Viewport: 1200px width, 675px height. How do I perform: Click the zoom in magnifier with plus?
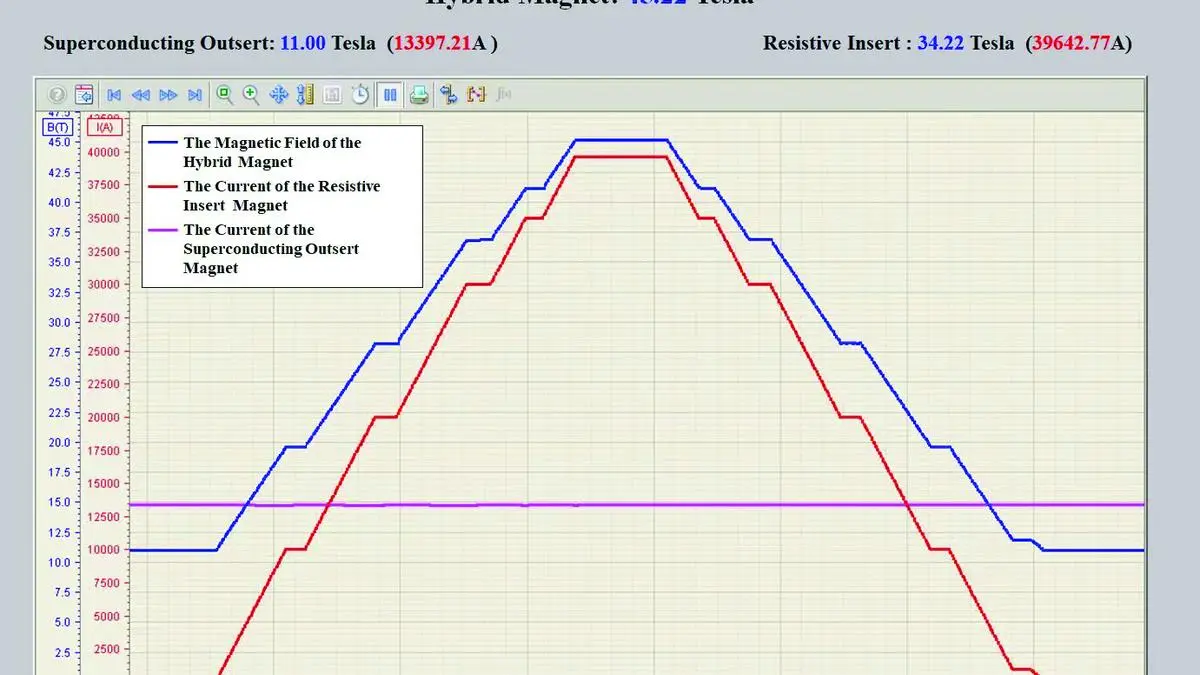tap(251, 95)
